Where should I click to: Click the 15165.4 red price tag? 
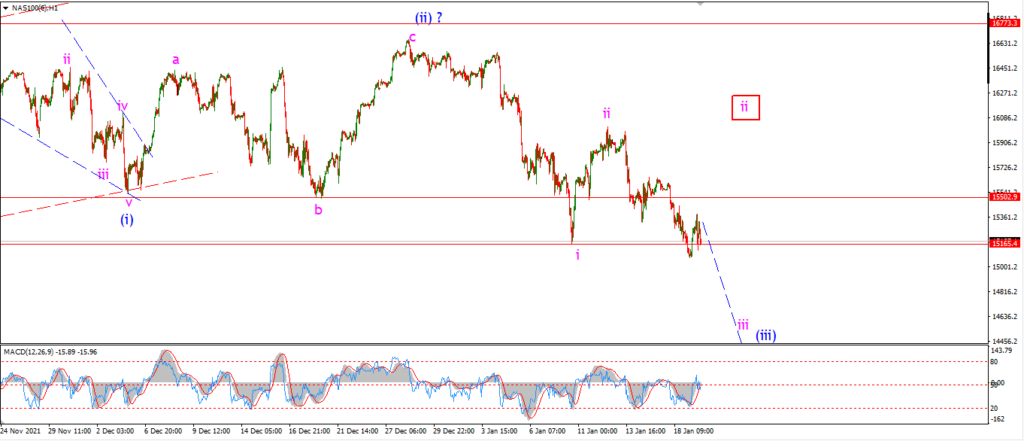click(1005, 243)
